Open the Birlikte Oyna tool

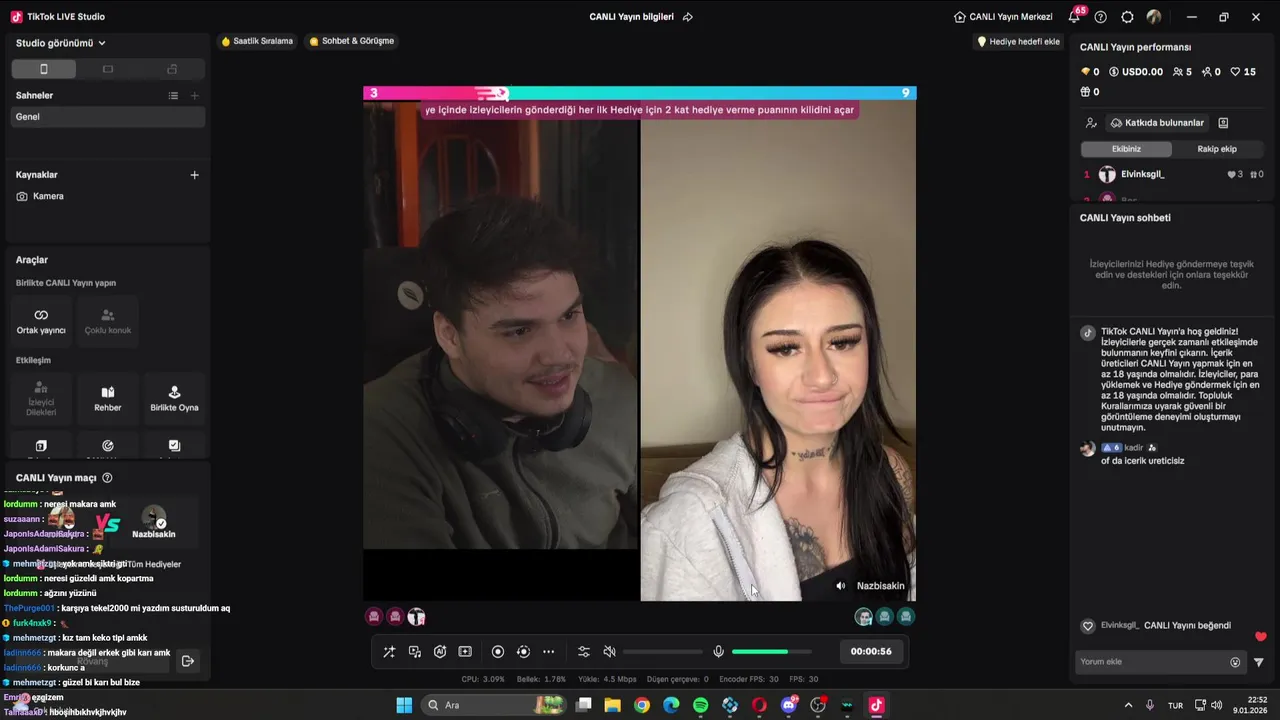(174, 398)
